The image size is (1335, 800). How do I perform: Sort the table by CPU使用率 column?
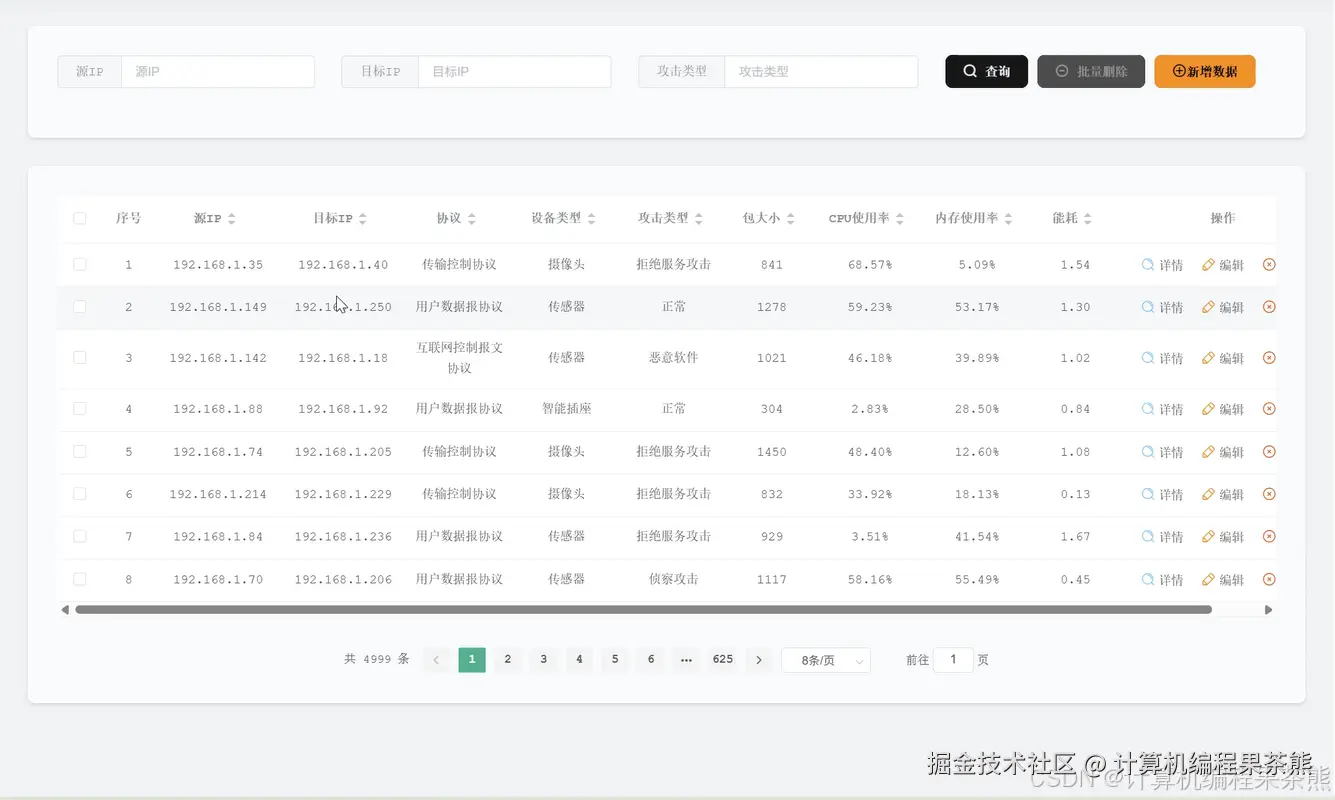[x=902, y=218]
